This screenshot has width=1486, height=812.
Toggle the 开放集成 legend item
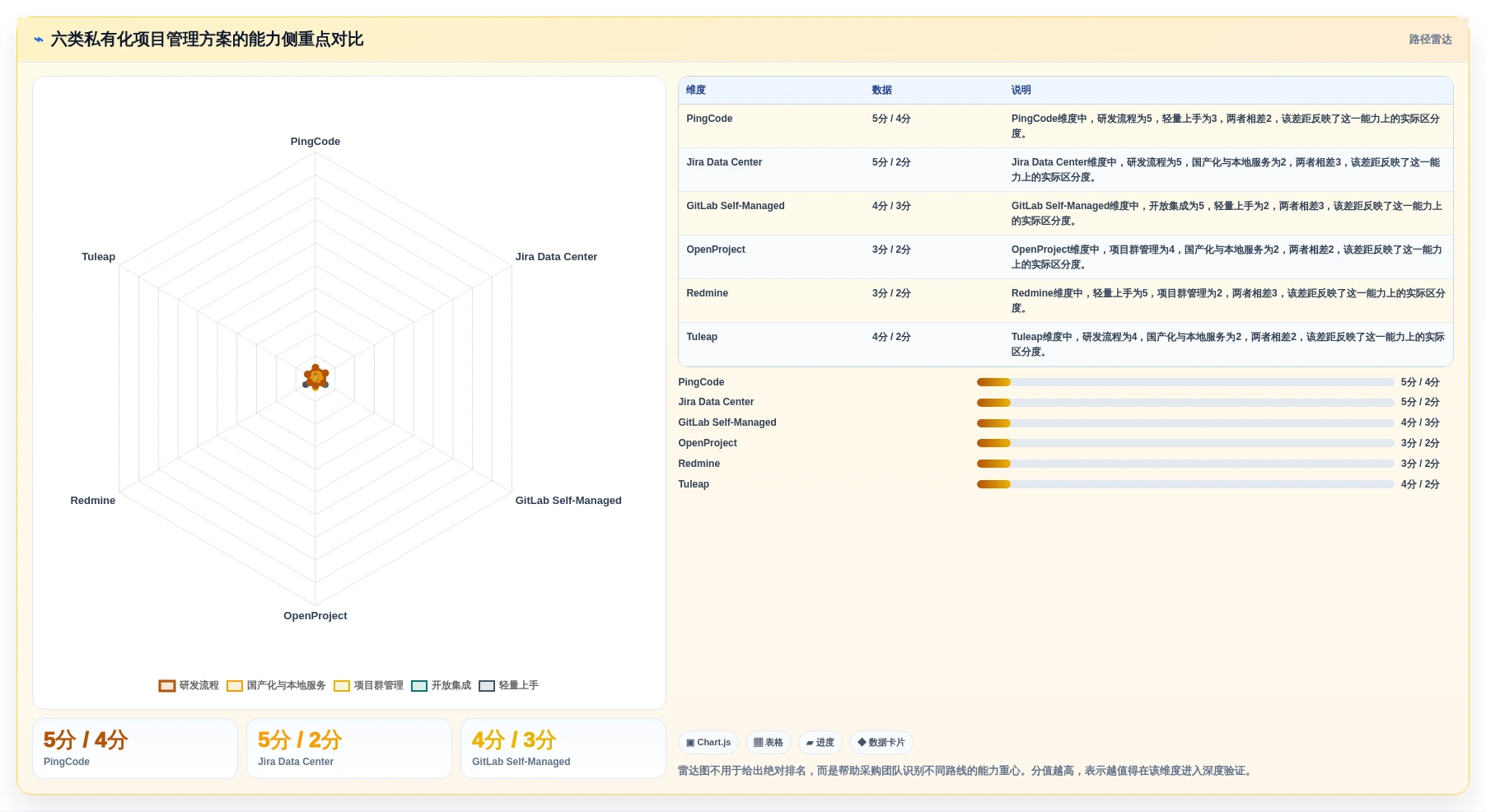[441, 686]
